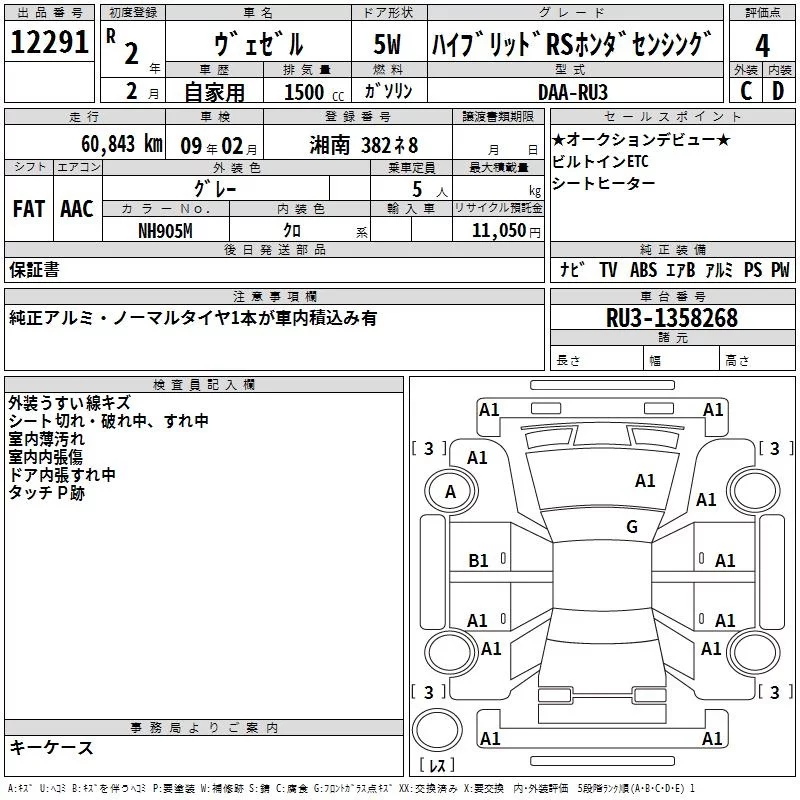Click the PW equipment label
Viewport: 800px width, 800px height.
coord(780,269)
